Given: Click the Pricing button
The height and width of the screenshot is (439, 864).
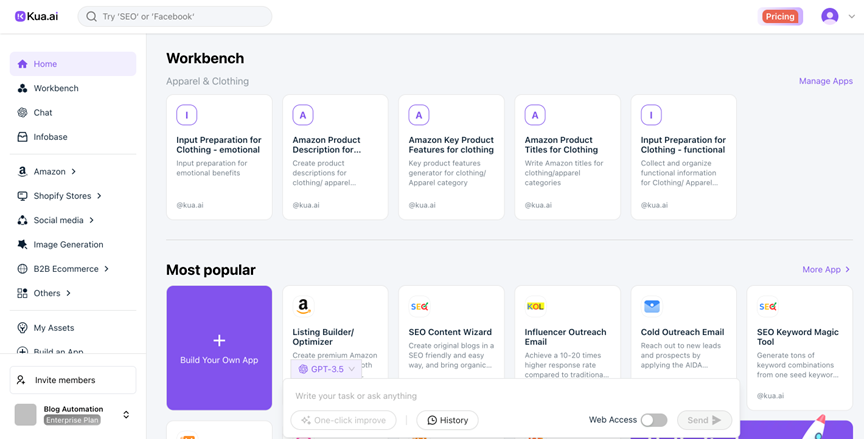Looking at the screenshot, I should (779, 16).
